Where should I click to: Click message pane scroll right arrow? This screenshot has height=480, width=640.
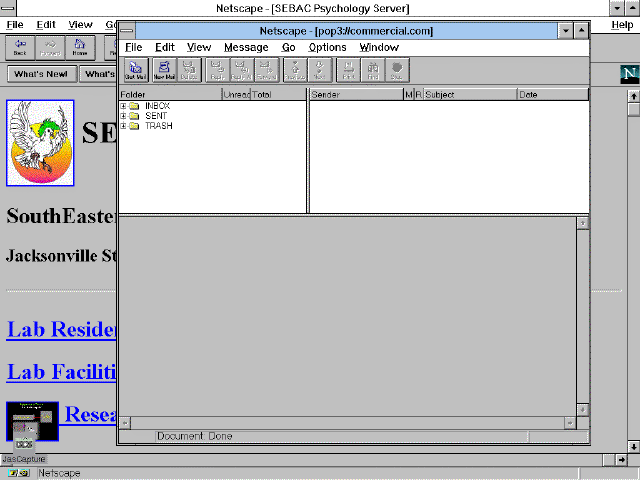tap(570, 423)
